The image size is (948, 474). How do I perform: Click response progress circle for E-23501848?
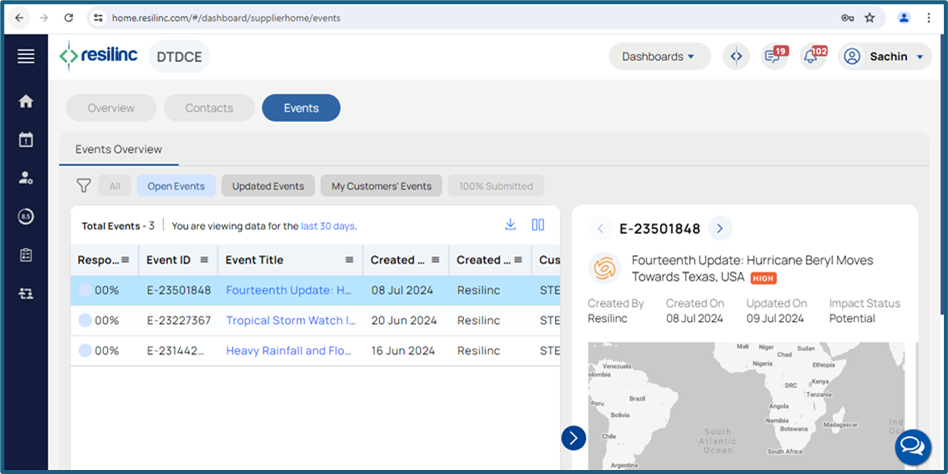click(x=85, y=290)
